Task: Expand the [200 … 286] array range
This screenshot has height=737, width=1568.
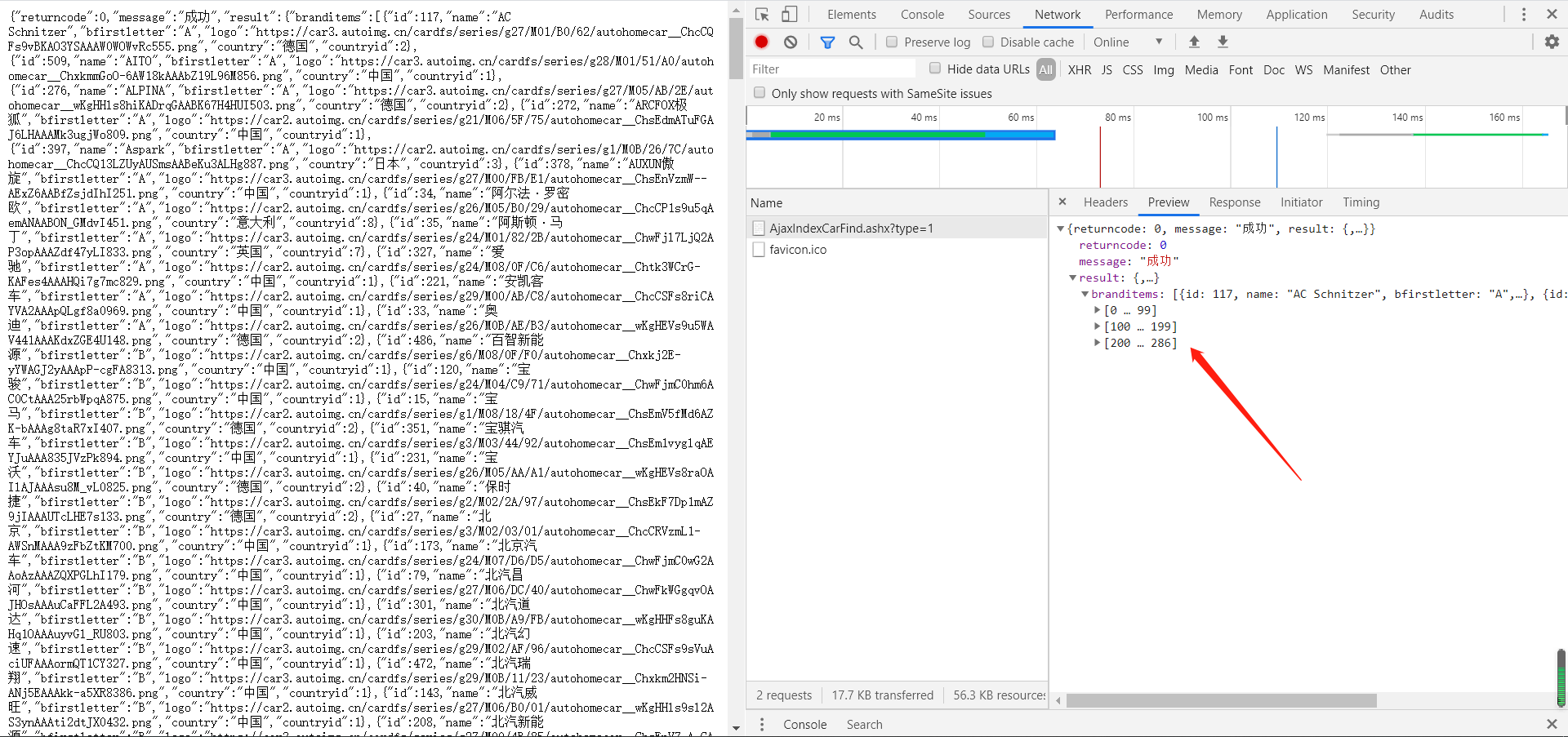Action: pos(1098,344)
